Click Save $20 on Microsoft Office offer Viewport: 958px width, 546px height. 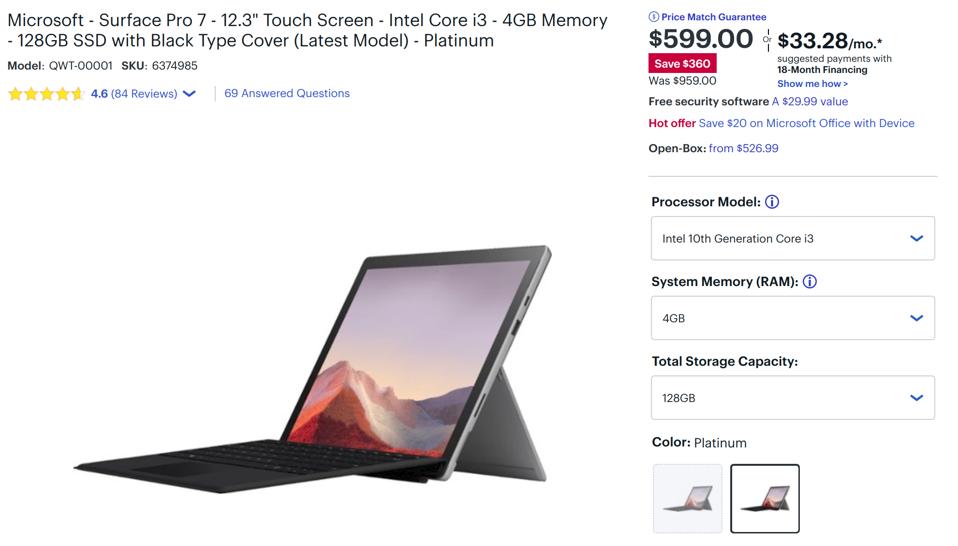coord(806,123)
